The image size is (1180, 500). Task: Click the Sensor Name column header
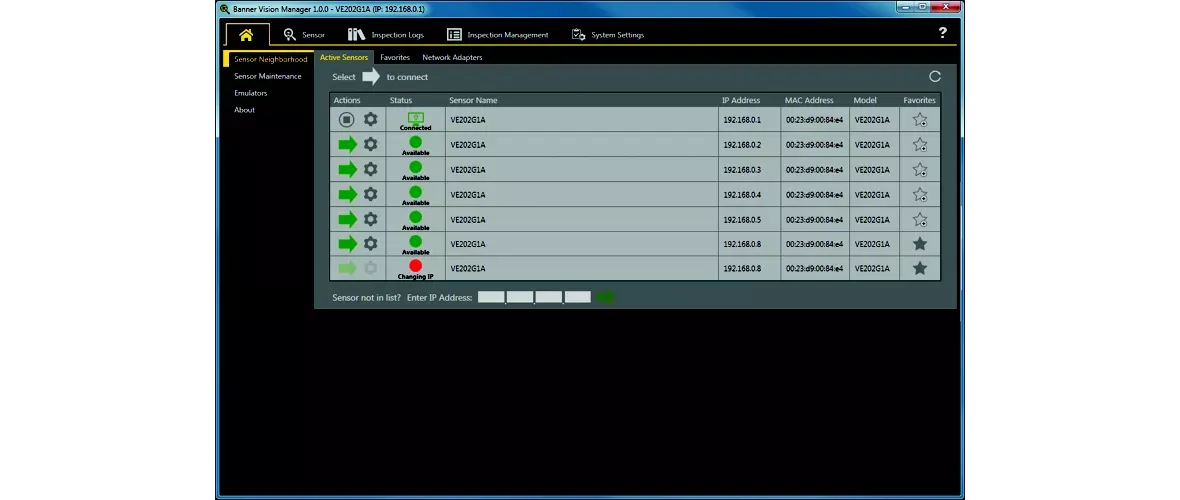pyautogui.click(x=473, y=100)
